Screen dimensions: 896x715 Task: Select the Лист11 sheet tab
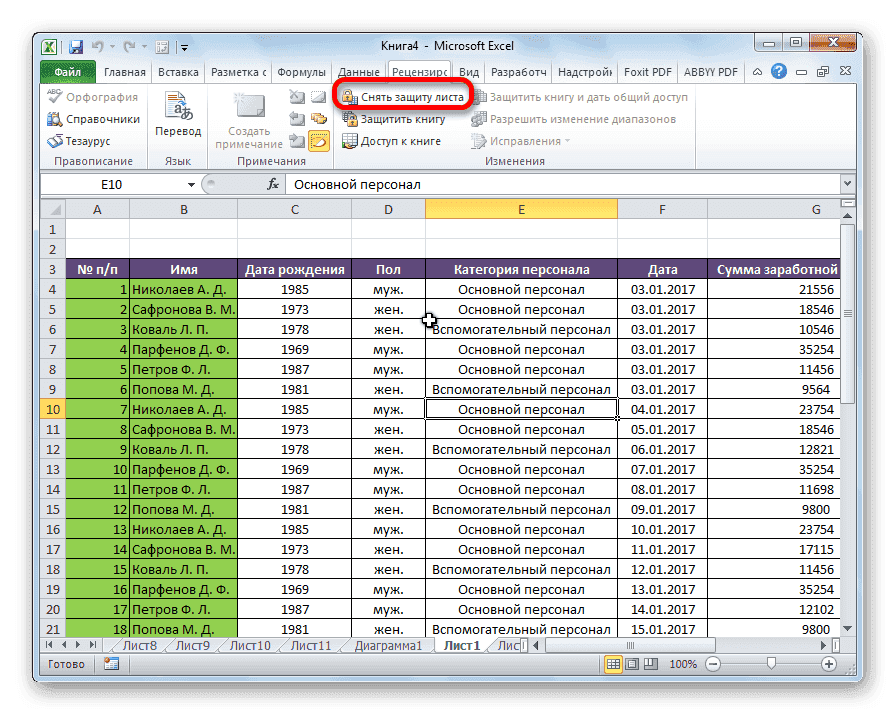[x=312, y=645]
